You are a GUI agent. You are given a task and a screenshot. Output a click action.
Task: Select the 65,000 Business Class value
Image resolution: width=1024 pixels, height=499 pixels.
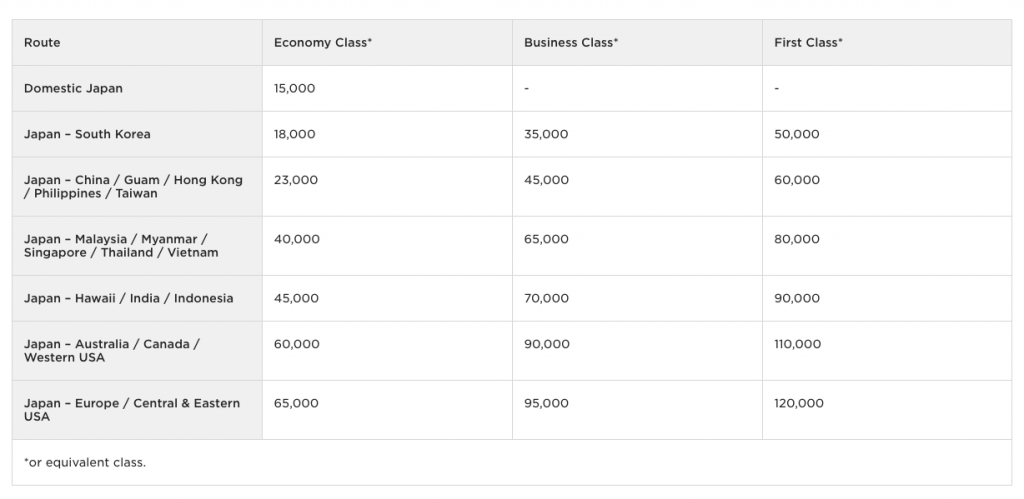point(546,239)
